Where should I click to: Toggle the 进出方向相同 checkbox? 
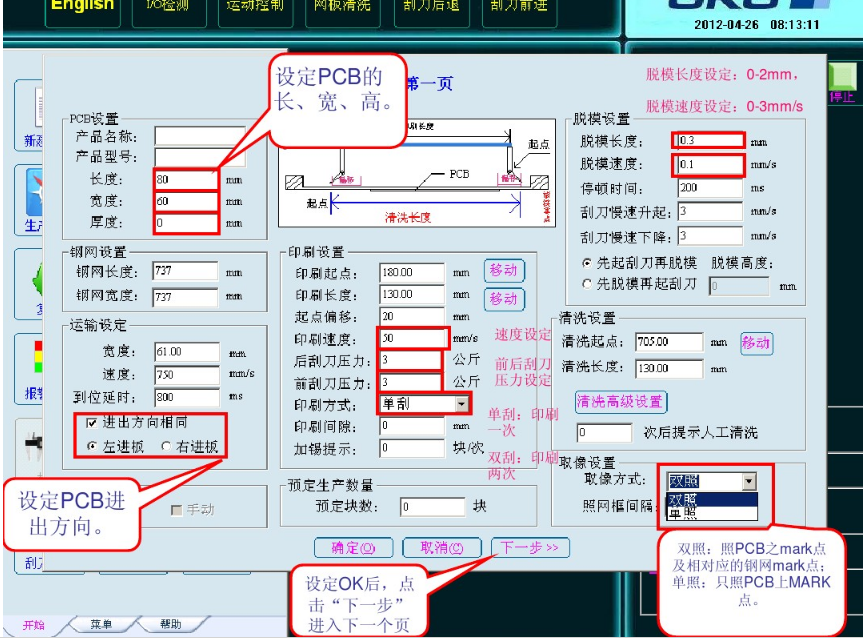(92, 423)
